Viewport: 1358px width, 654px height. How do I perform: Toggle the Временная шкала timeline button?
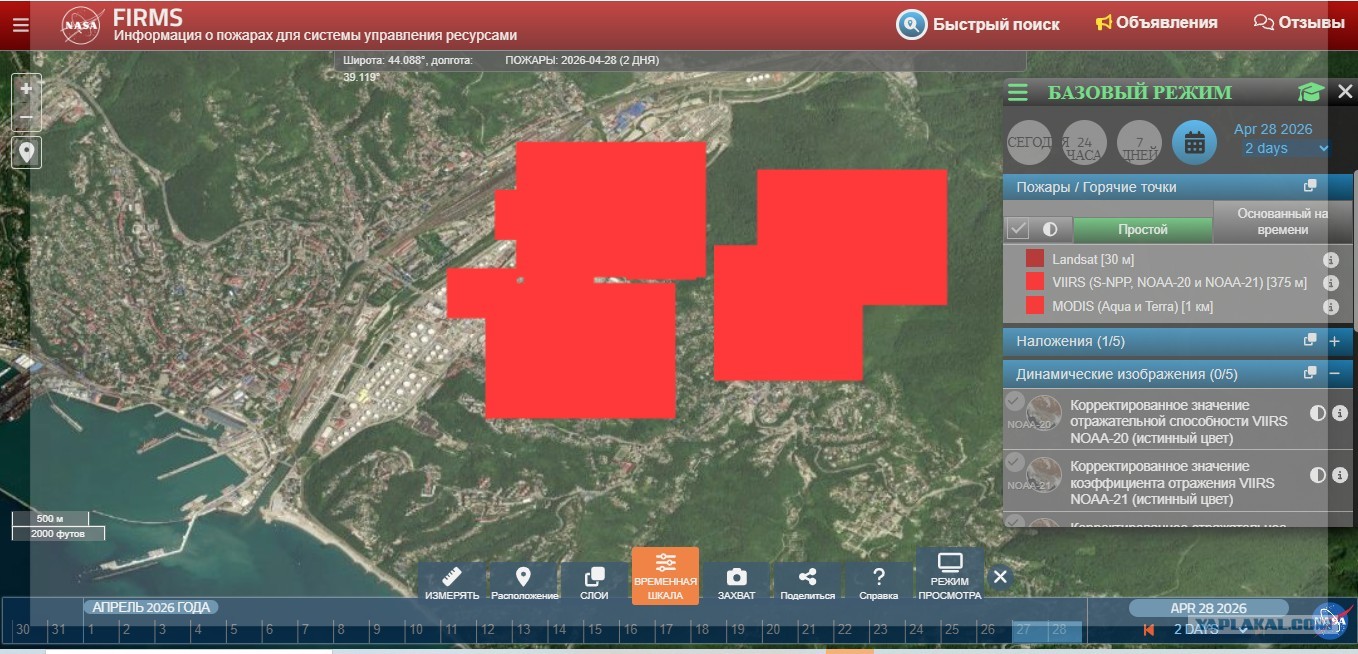(665, 577)
